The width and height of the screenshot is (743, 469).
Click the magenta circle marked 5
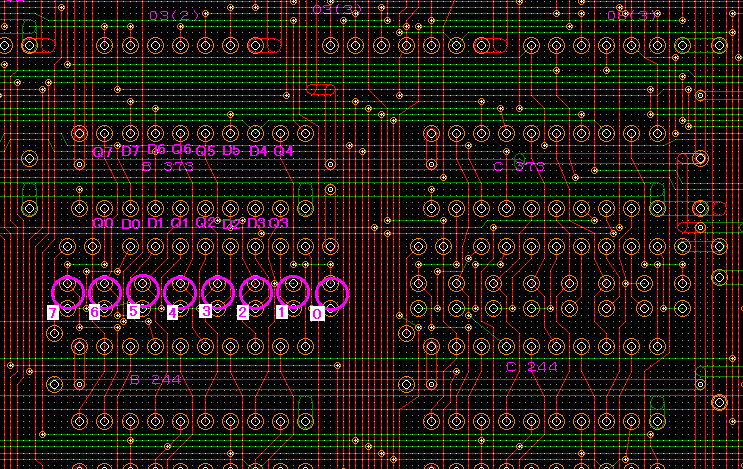143,291
